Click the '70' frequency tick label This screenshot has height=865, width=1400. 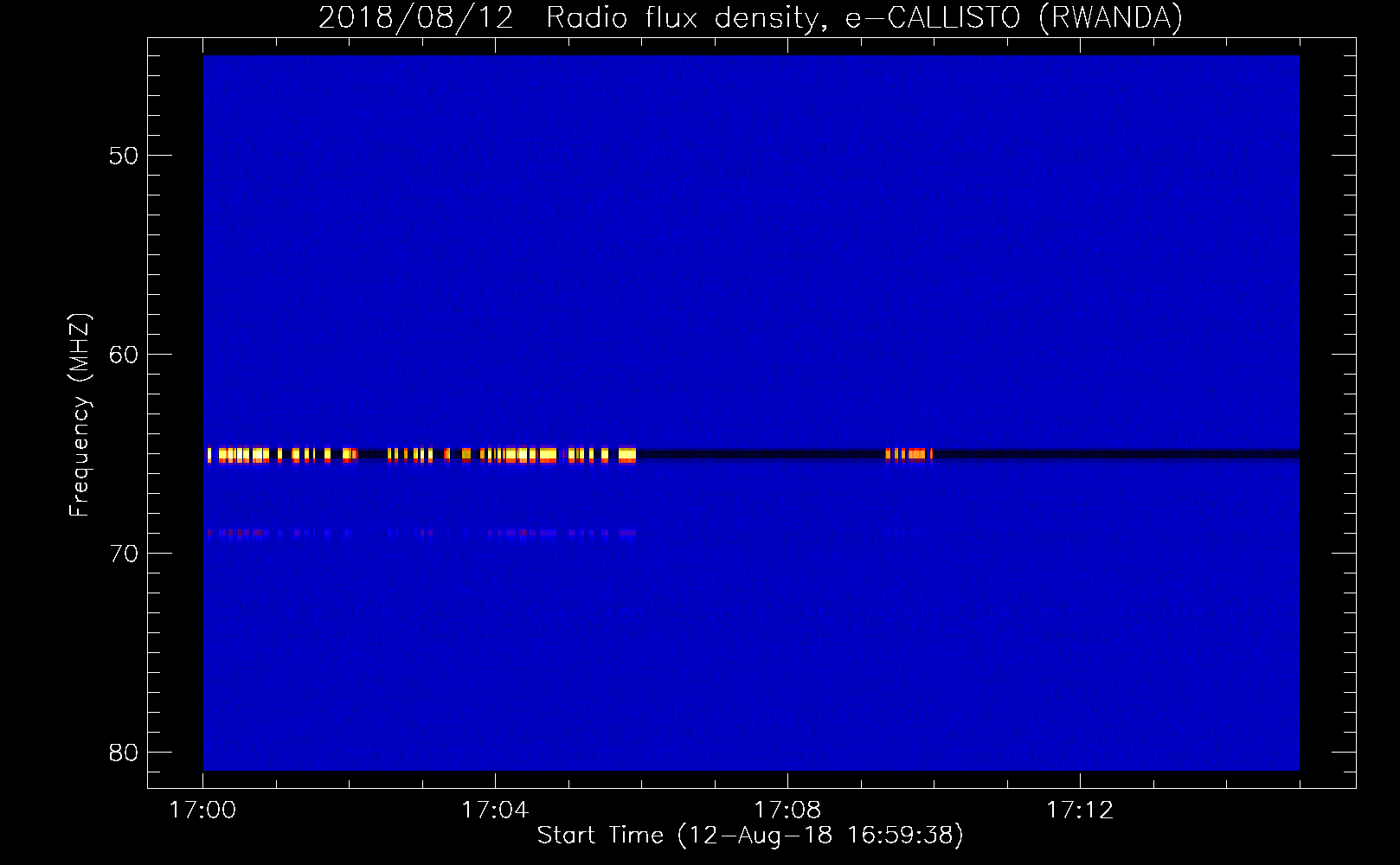124,554
